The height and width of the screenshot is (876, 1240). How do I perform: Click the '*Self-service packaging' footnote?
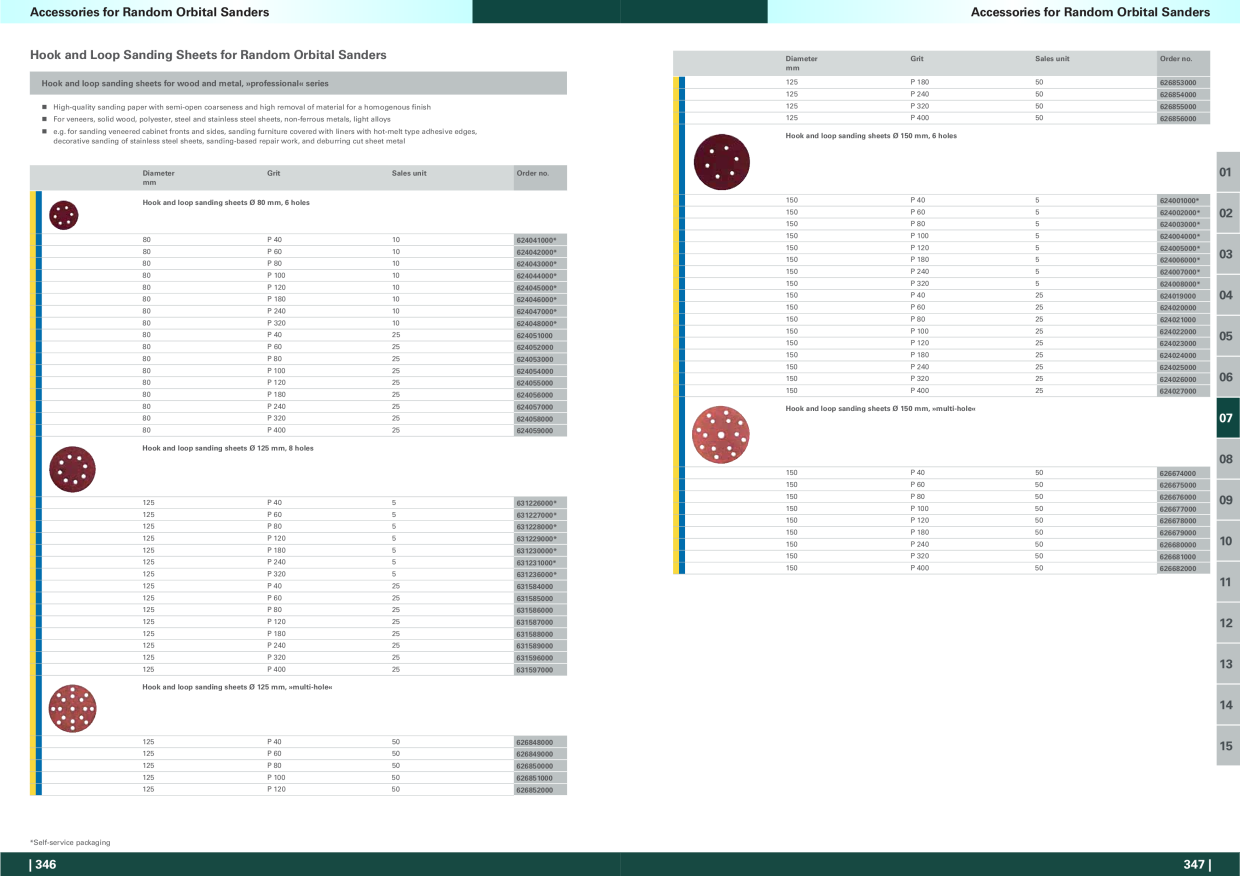(70, 843)
